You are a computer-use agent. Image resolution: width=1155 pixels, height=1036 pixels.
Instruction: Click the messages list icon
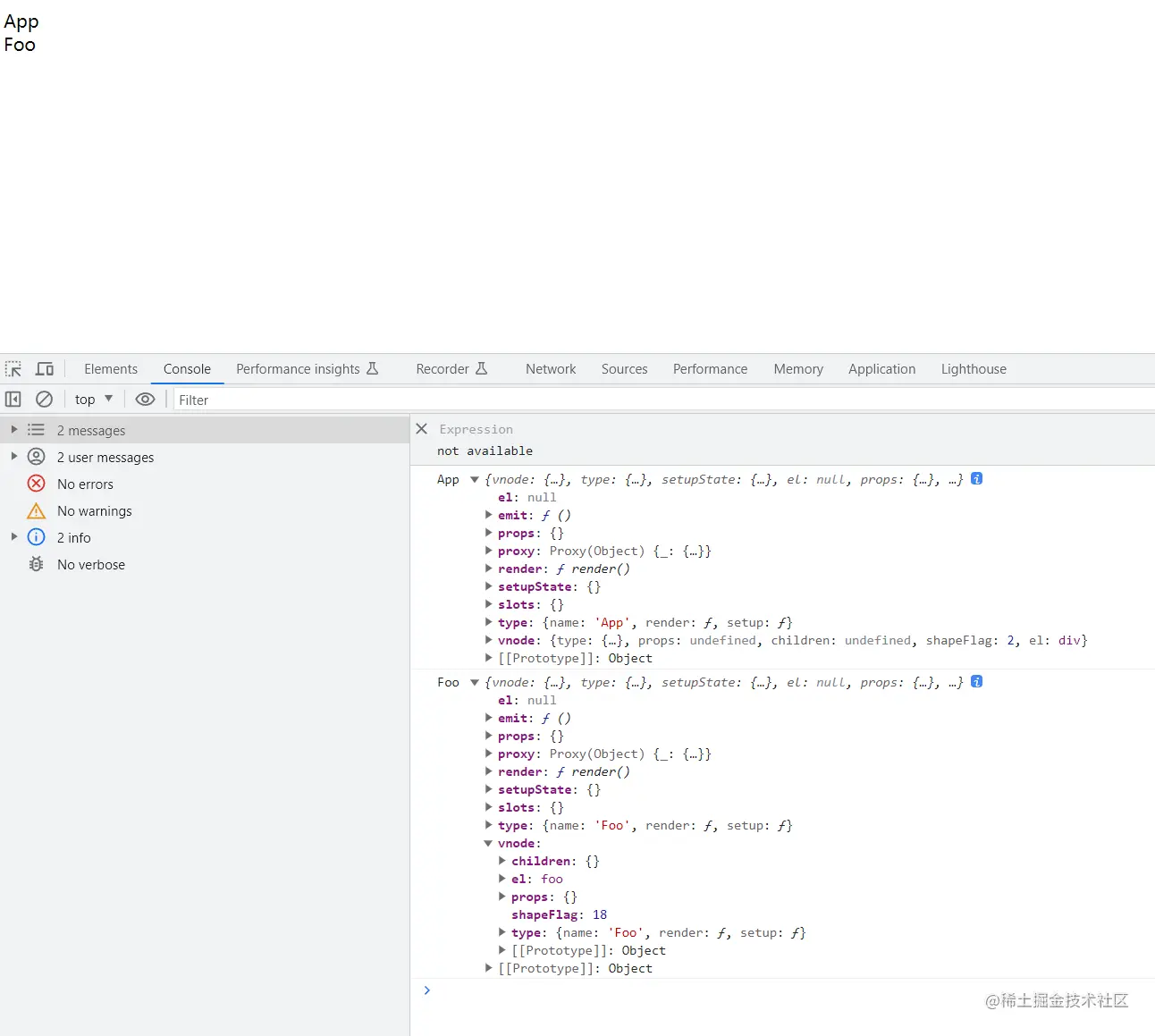pos(37,430)
